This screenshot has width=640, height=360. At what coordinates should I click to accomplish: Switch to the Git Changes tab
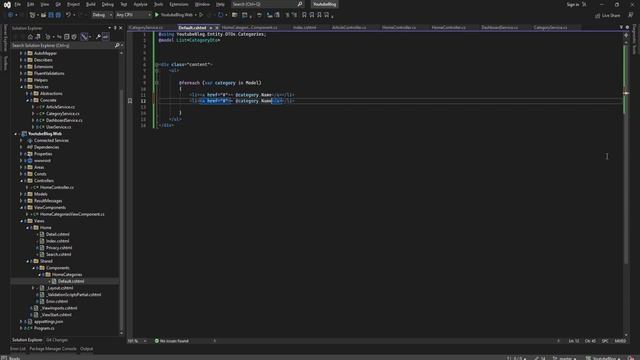point(57,340)
